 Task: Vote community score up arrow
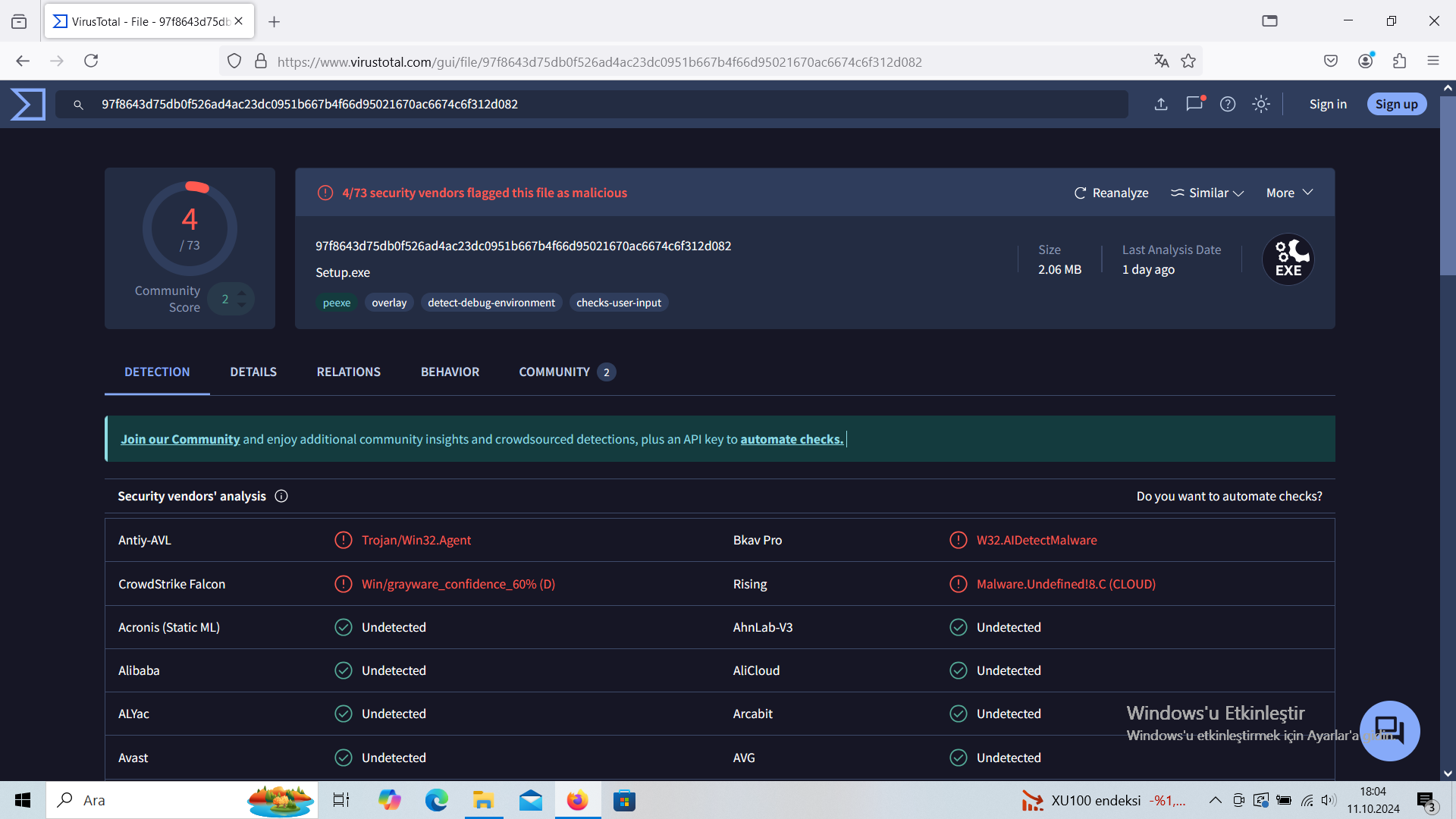[241, 293]
